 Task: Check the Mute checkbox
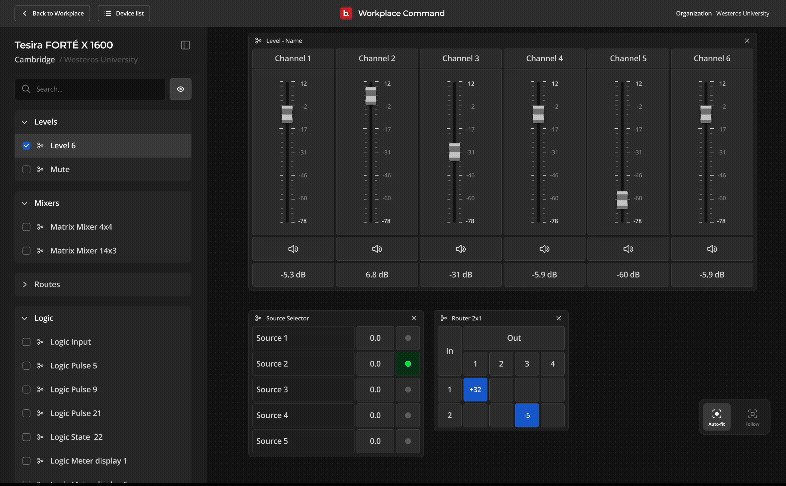27,169
